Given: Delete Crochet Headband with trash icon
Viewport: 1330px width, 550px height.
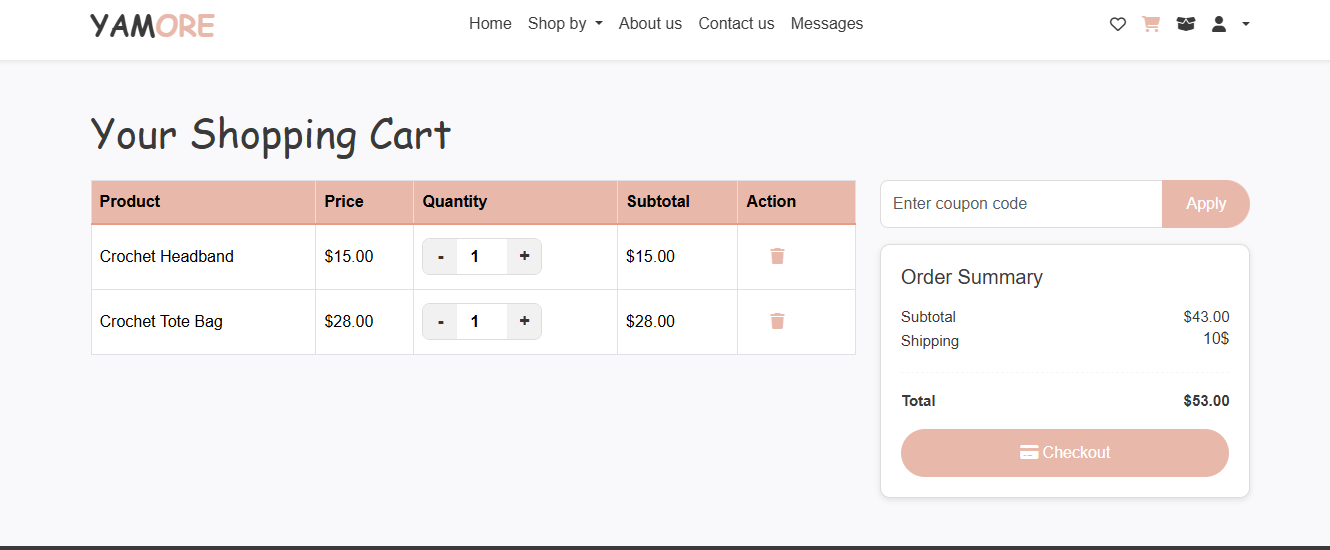Looking at the screenshot, I should click(x=777, y=256).
